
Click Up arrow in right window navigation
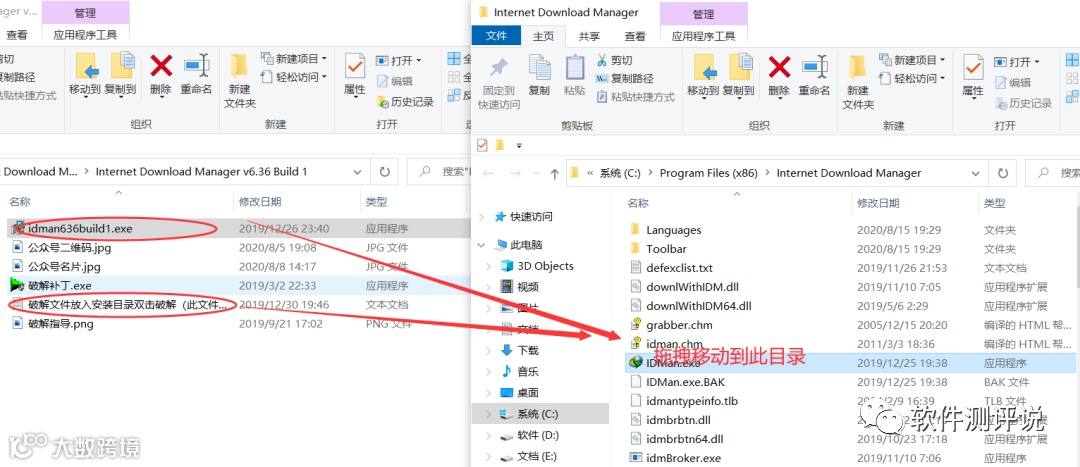[x=554, y=174]
